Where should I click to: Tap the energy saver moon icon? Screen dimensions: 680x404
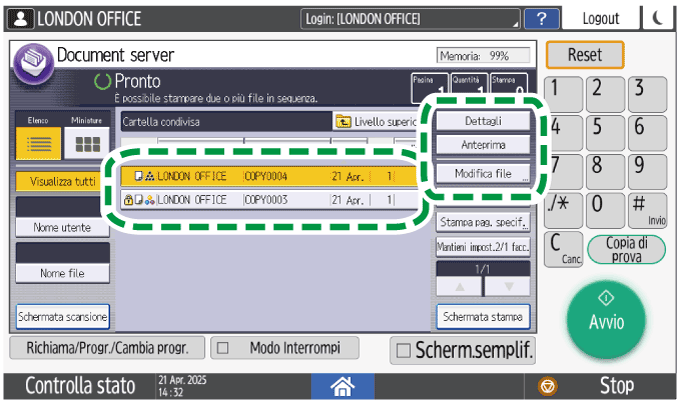pyautogui.click(x=657, y=19)
